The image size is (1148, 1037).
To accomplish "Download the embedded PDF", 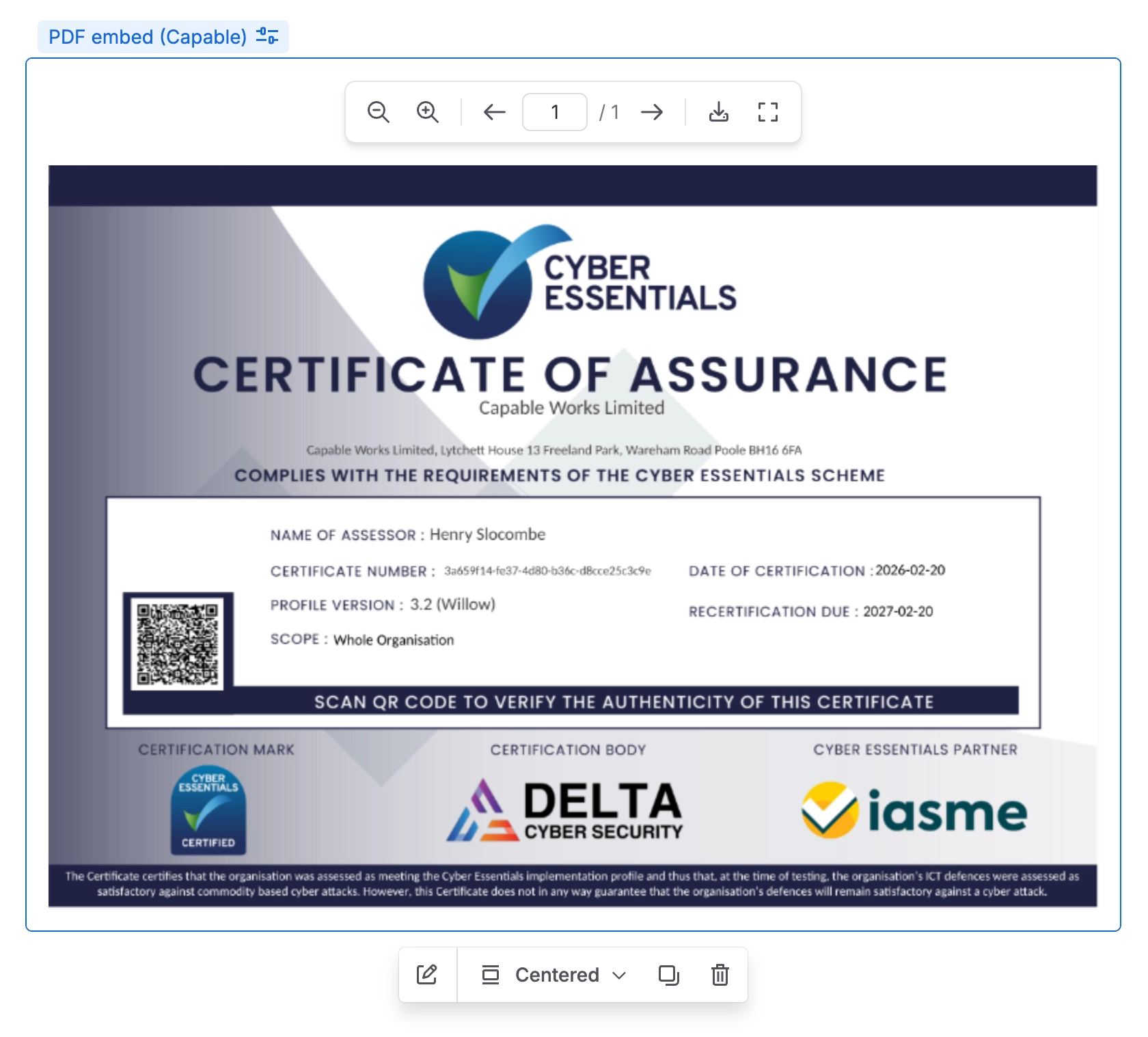I will (x=719, y=112).
